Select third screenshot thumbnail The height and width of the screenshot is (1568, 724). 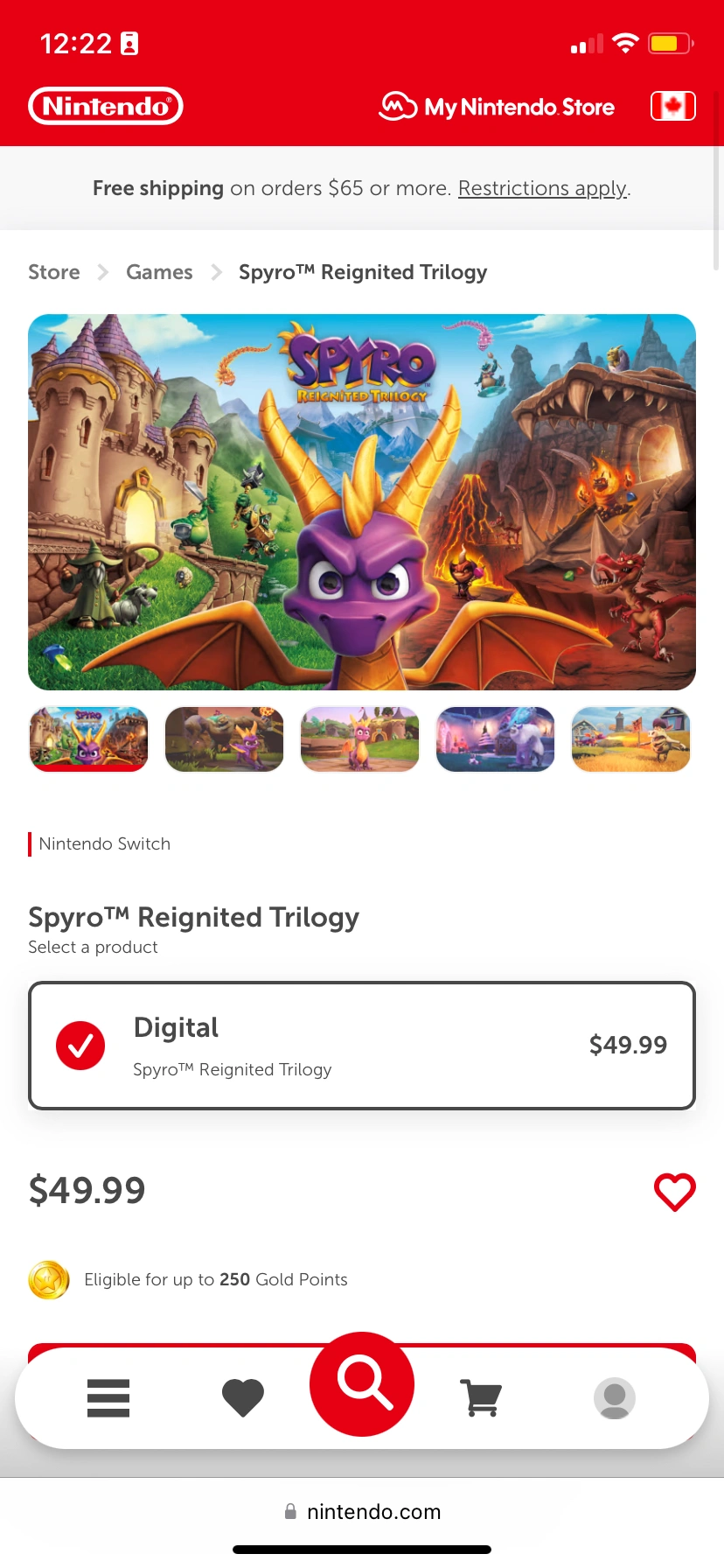360,739
